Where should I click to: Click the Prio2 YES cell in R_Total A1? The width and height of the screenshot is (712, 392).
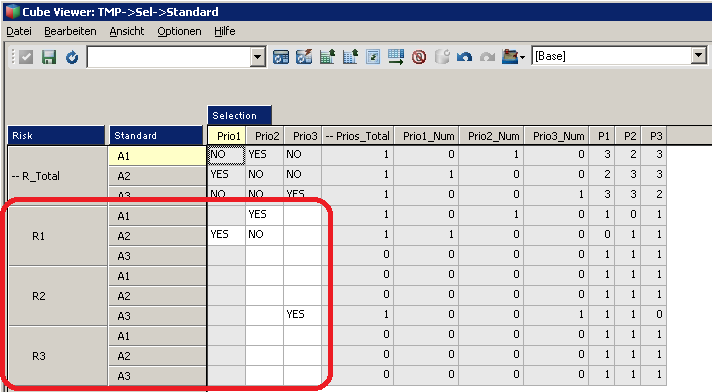pyautogui.click(x=265, y=155)
